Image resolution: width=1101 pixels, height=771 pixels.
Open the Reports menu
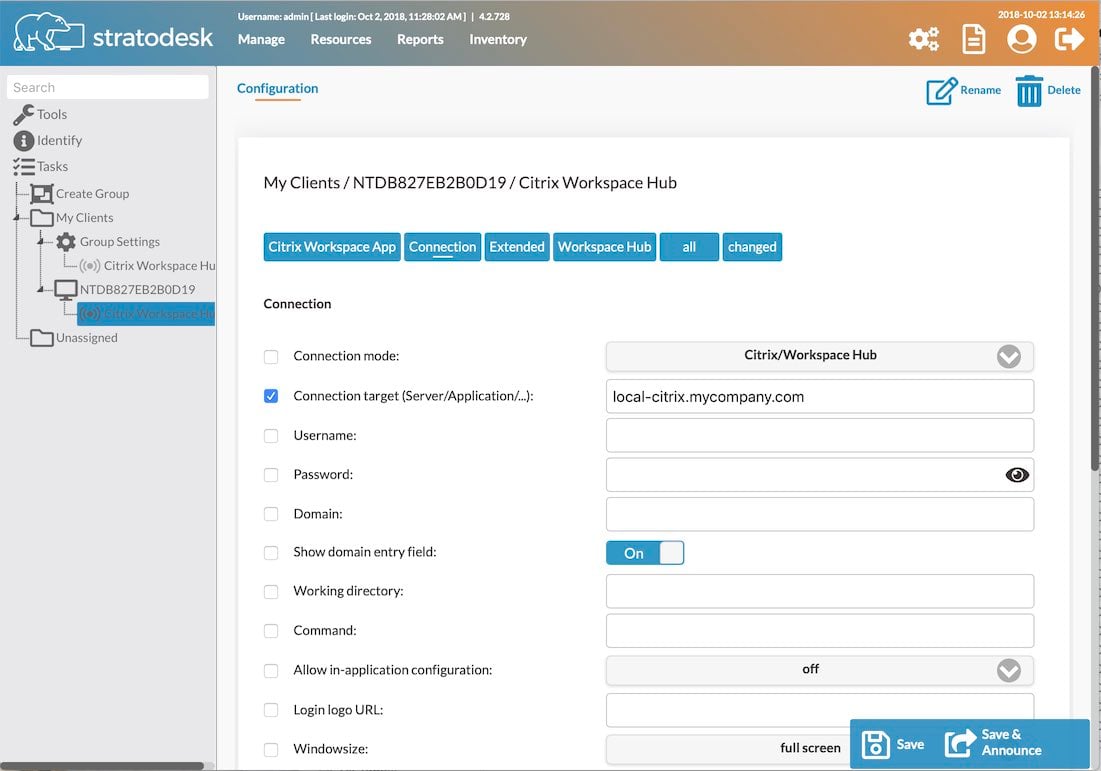click(420, 39)
